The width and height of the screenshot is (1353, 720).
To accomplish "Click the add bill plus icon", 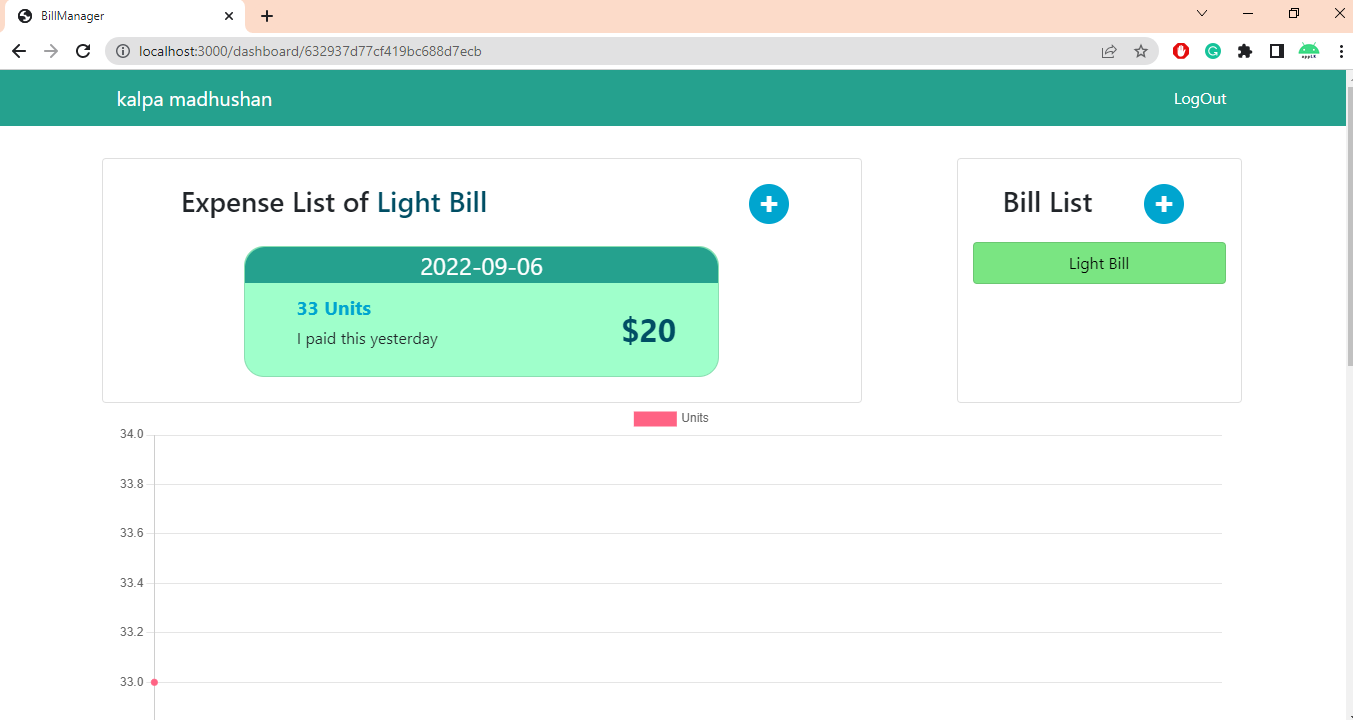I will 1164,204.
